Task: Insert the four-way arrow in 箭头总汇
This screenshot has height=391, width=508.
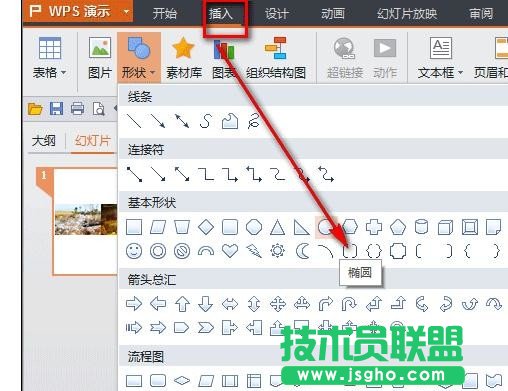Action: (278, 304)
